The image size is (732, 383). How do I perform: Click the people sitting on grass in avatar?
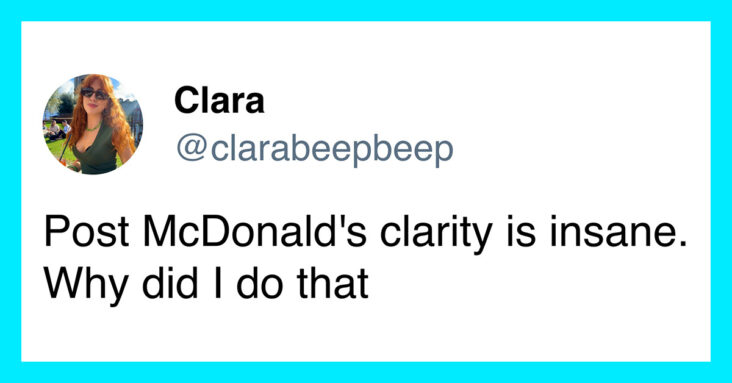point(56,131)
